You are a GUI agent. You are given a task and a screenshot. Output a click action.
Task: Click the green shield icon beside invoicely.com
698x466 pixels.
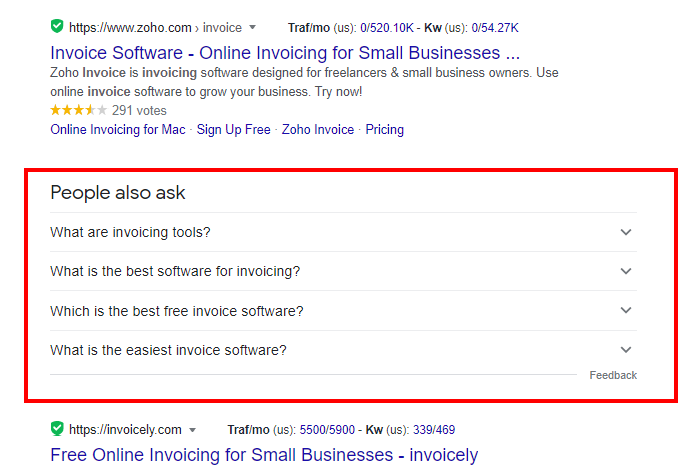pyautogui.click(x=57, y=429)
